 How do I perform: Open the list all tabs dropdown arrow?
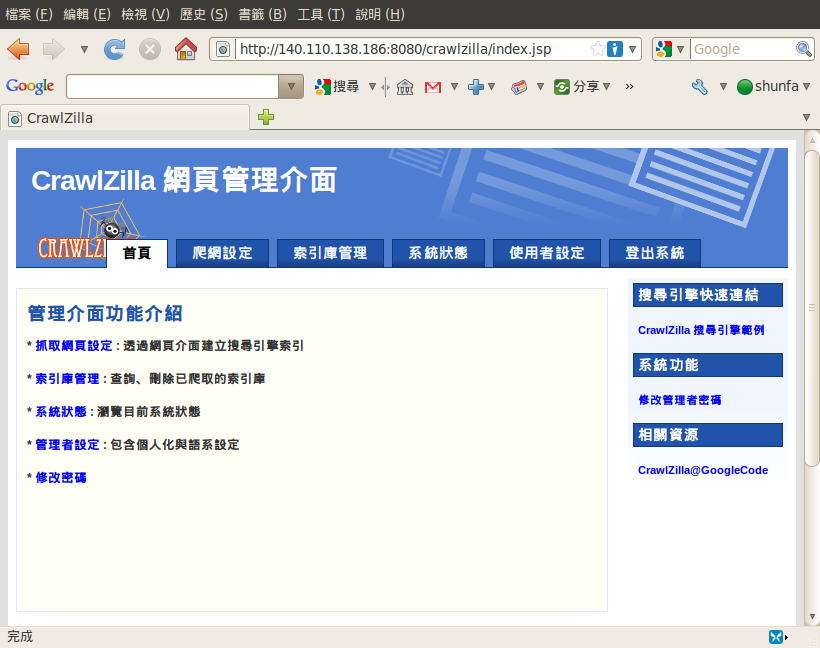[x=806, y=117]
